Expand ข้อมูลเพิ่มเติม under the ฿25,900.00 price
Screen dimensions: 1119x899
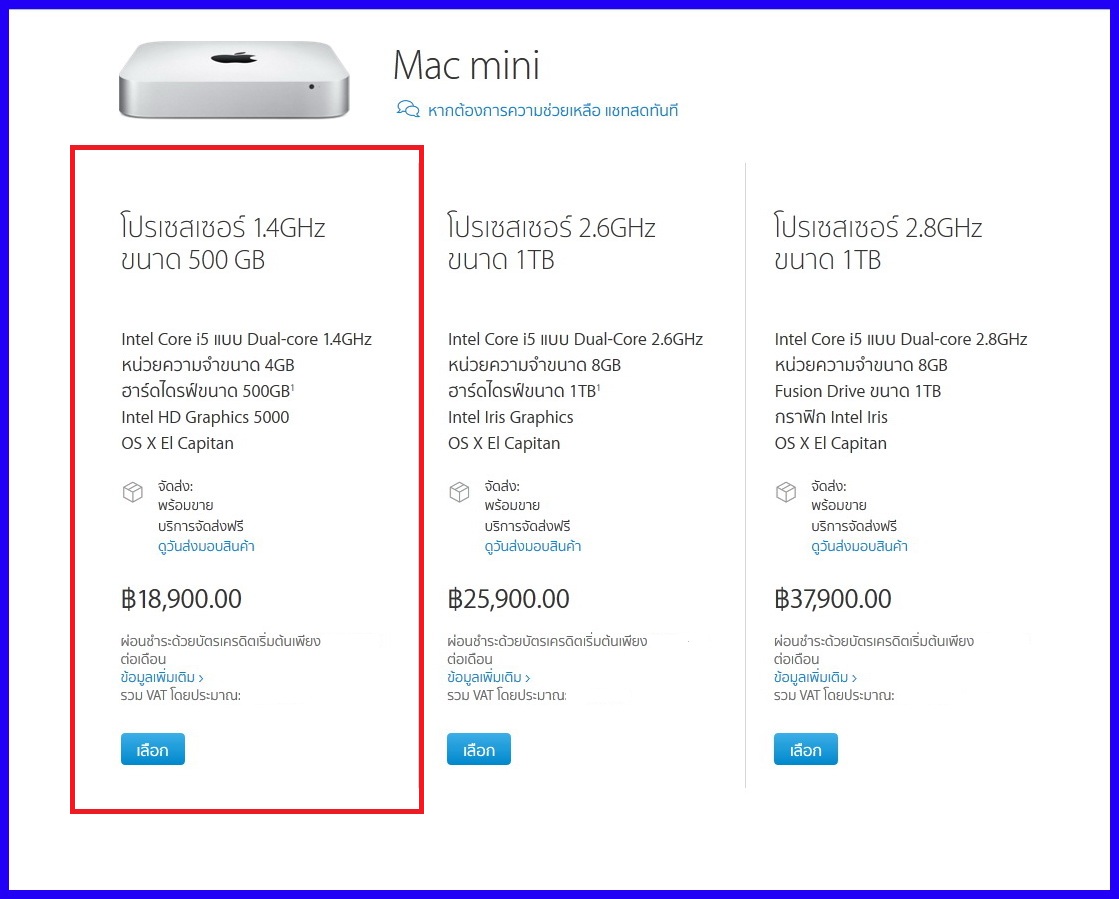tap(488, 677)
